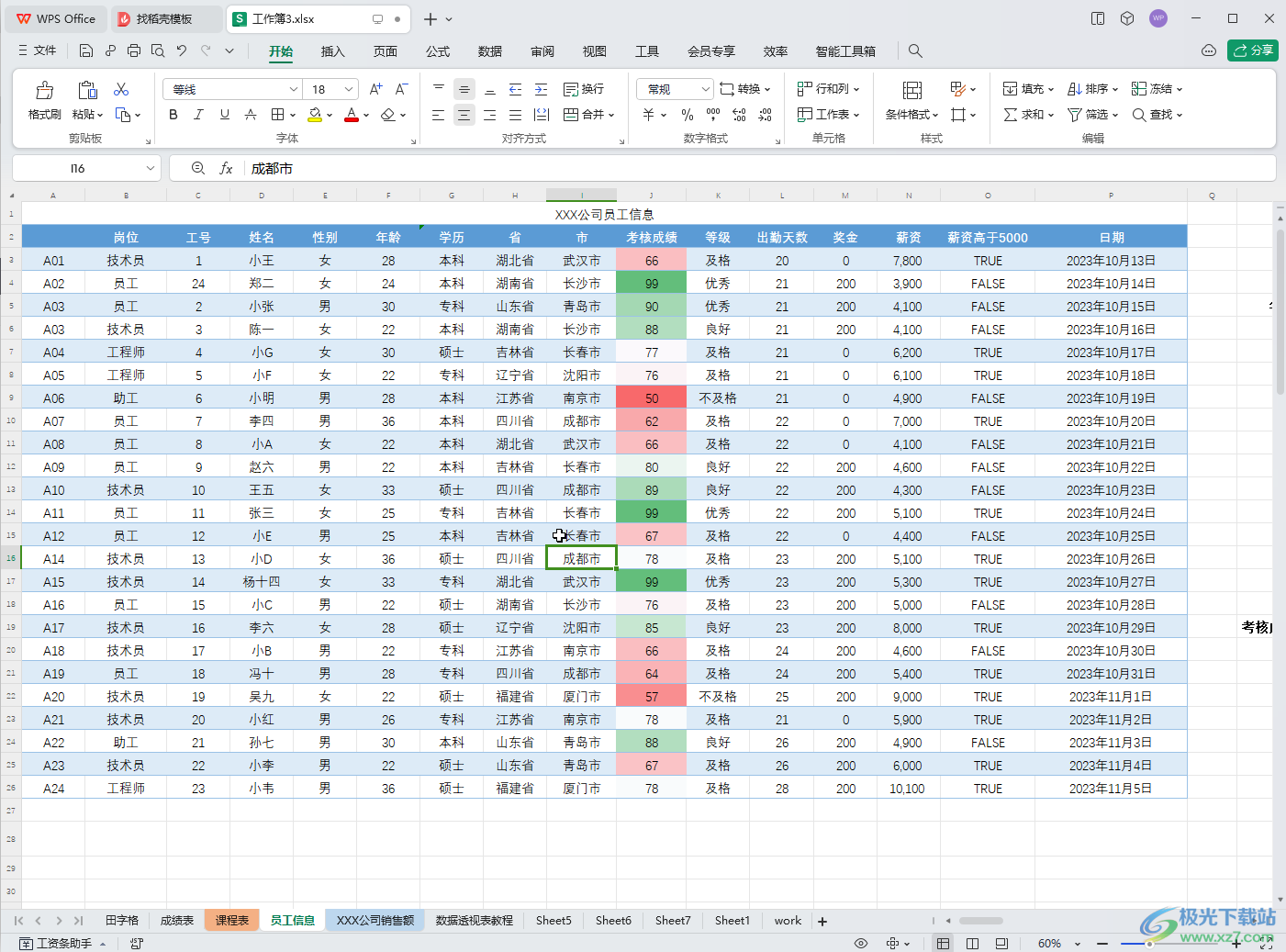Screen dimensions: 1286x952
Task: Click the eye protection mode icon in status bar
Action: pyautogui.click(x=861, y=943)
